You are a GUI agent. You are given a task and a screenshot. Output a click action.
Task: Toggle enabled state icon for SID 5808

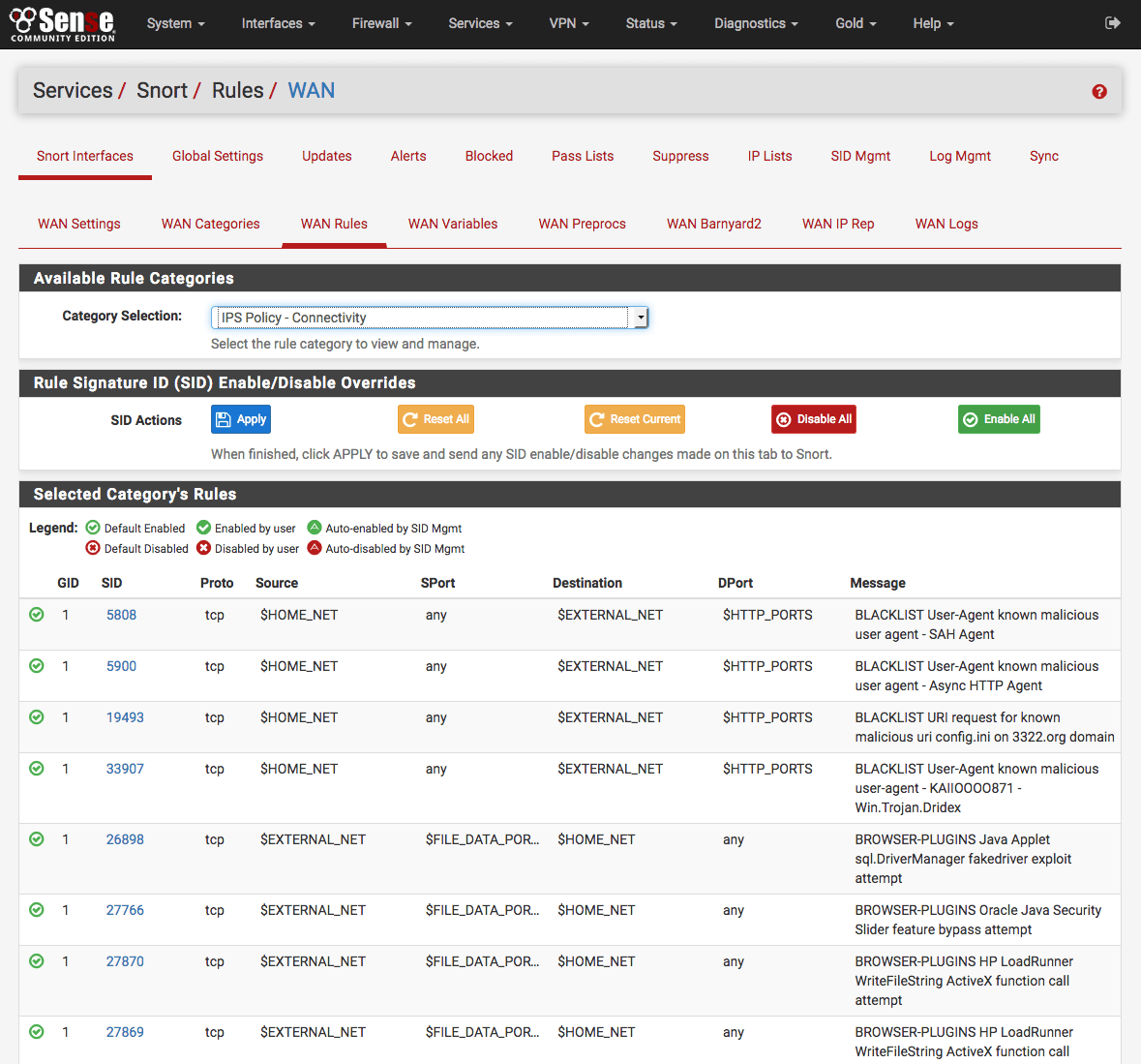(37, 615)
